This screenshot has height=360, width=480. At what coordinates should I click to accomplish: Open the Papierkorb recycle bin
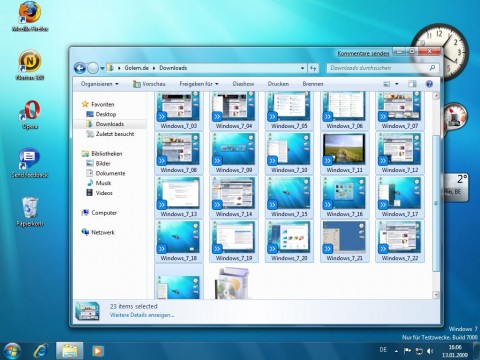click(x=30, y=212)
